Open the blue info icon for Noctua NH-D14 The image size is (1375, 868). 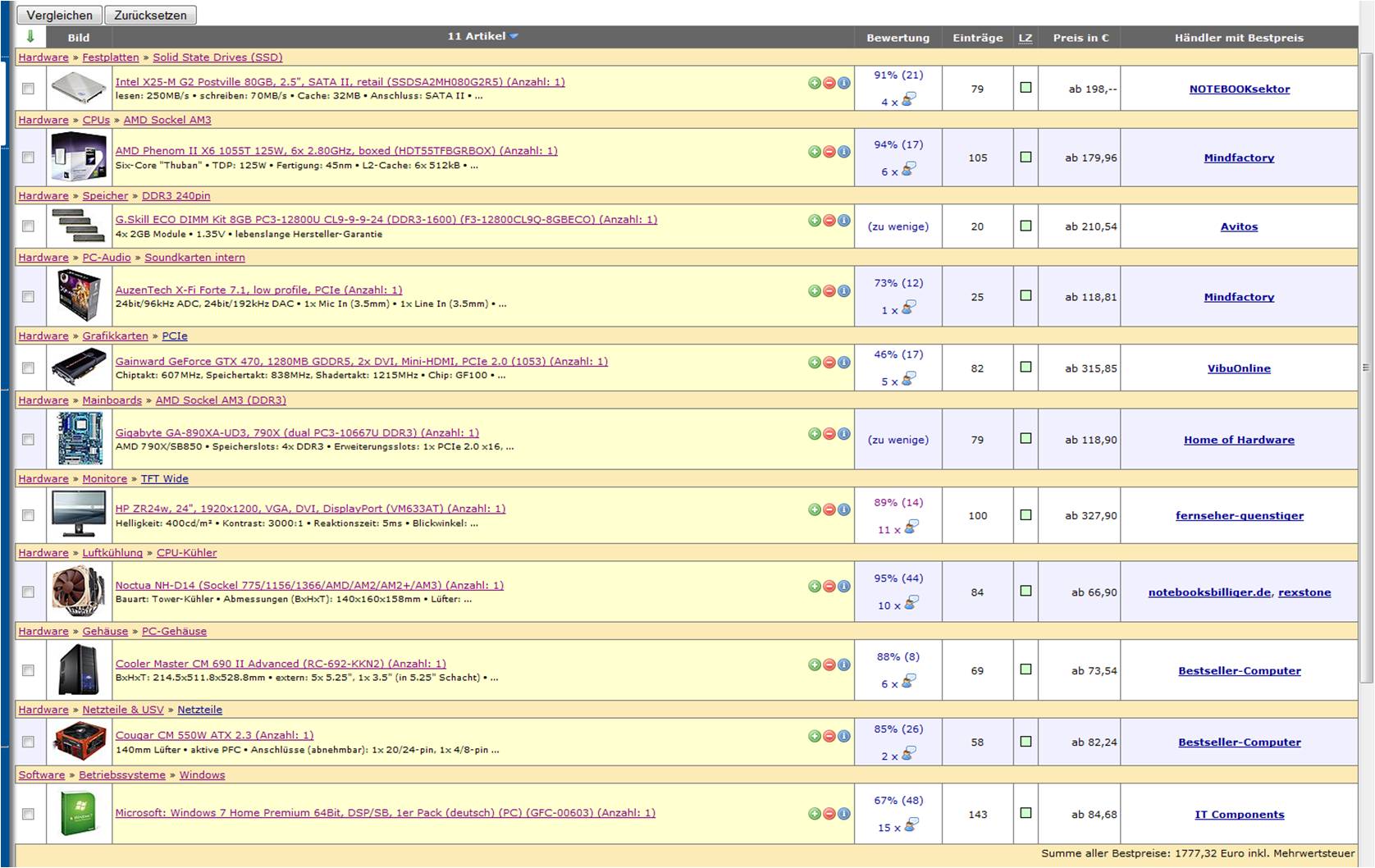843,587
